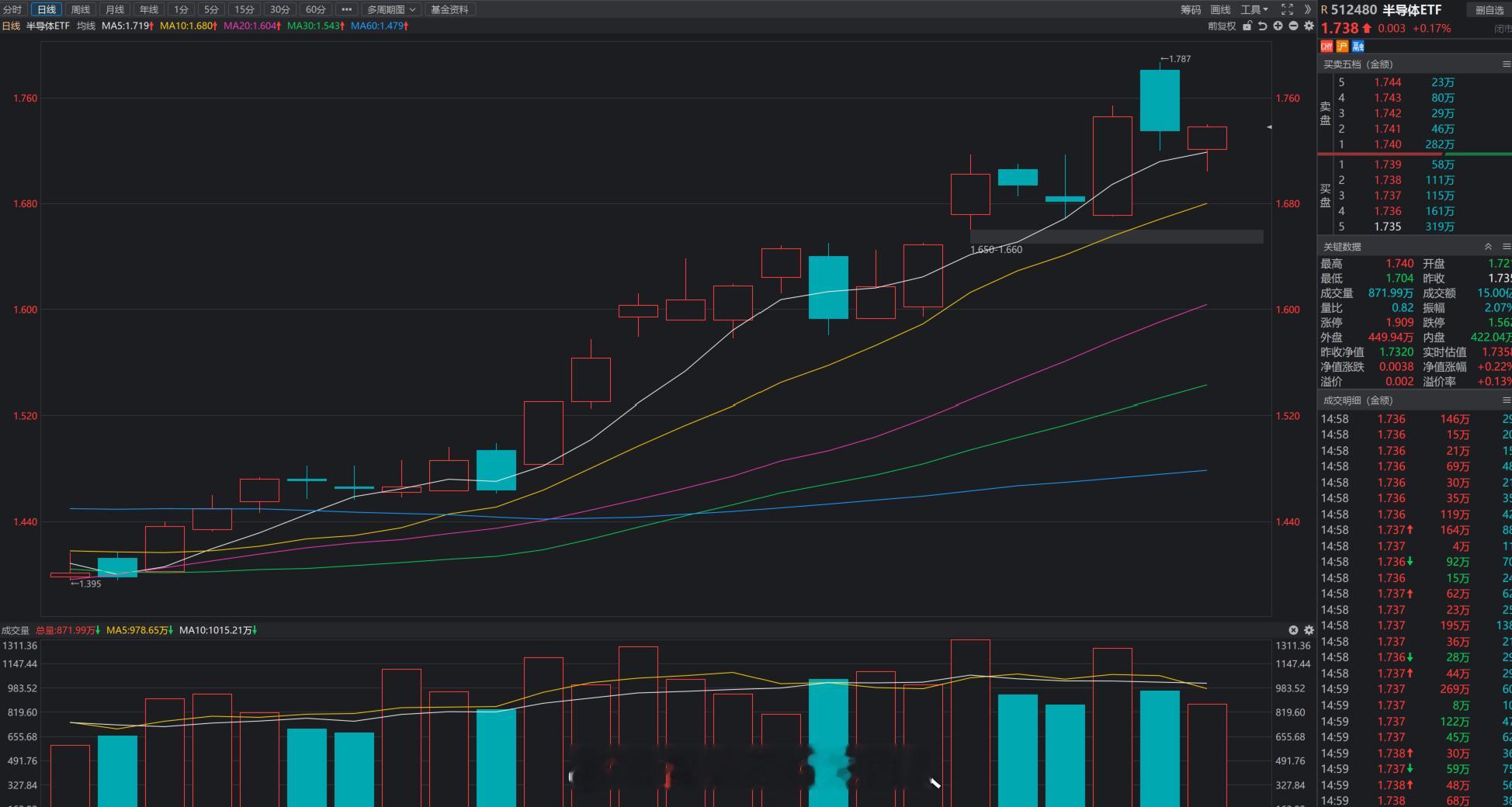Image resolution: width=1512 pixels, height=807 pixels.
Task: Open the 工具 tools dropdown menu
Action: (1254, 9)
